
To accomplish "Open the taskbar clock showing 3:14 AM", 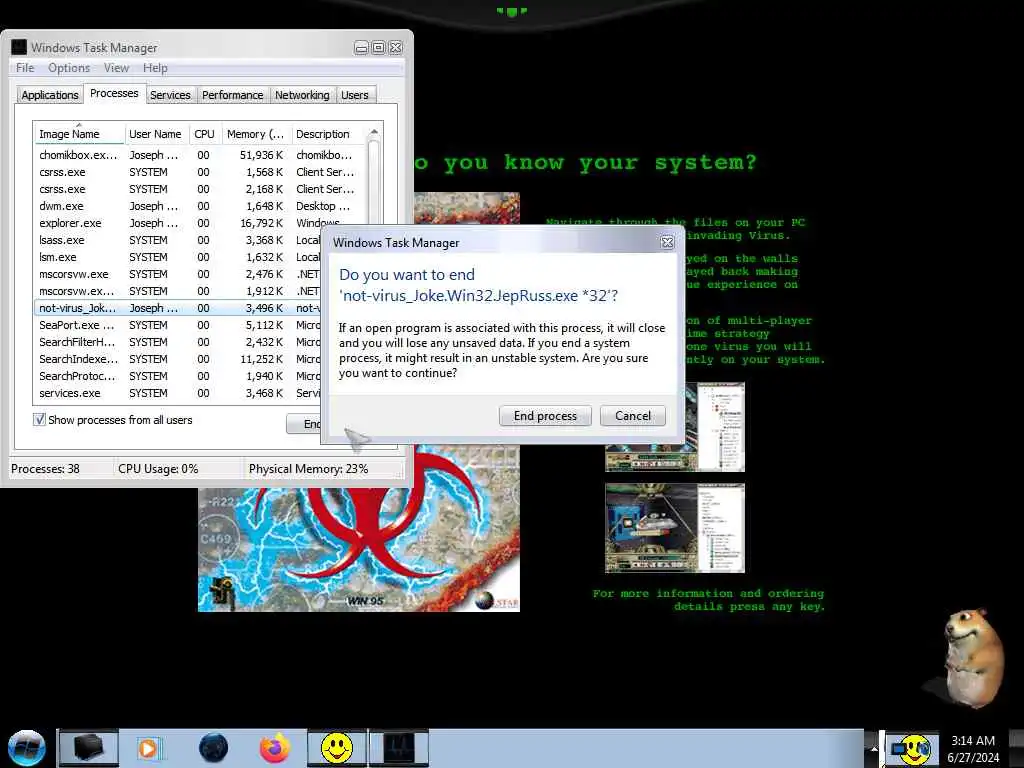I will 973,749.
